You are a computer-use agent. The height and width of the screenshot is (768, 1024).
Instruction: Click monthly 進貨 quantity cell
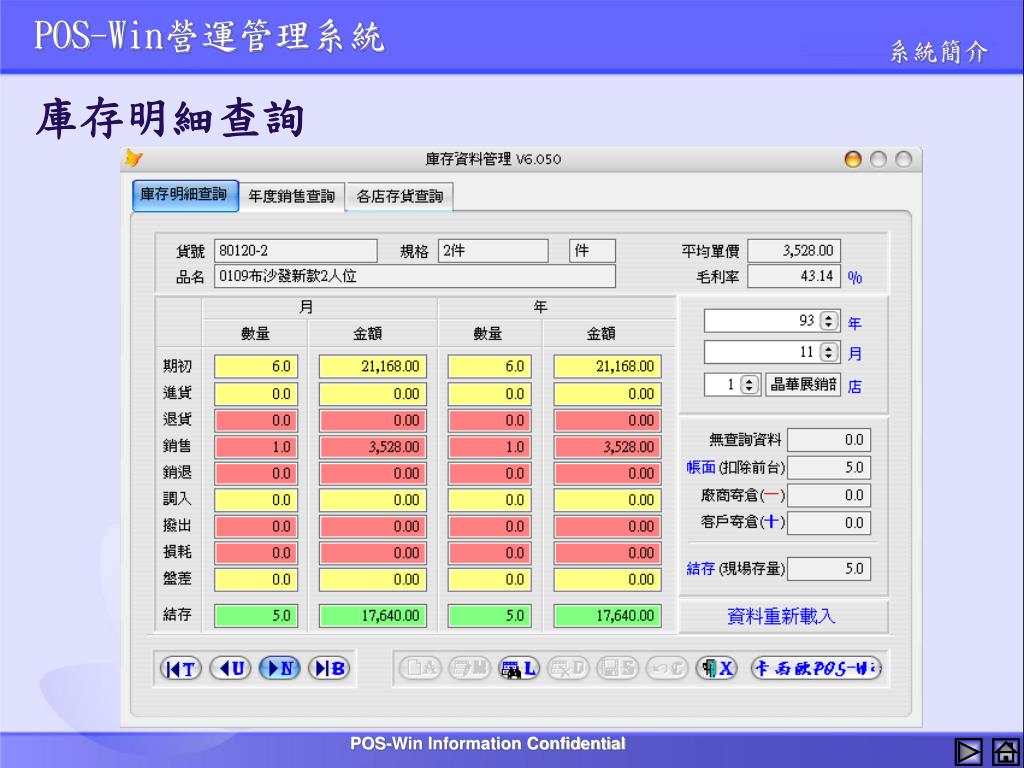tap(256, 394)
